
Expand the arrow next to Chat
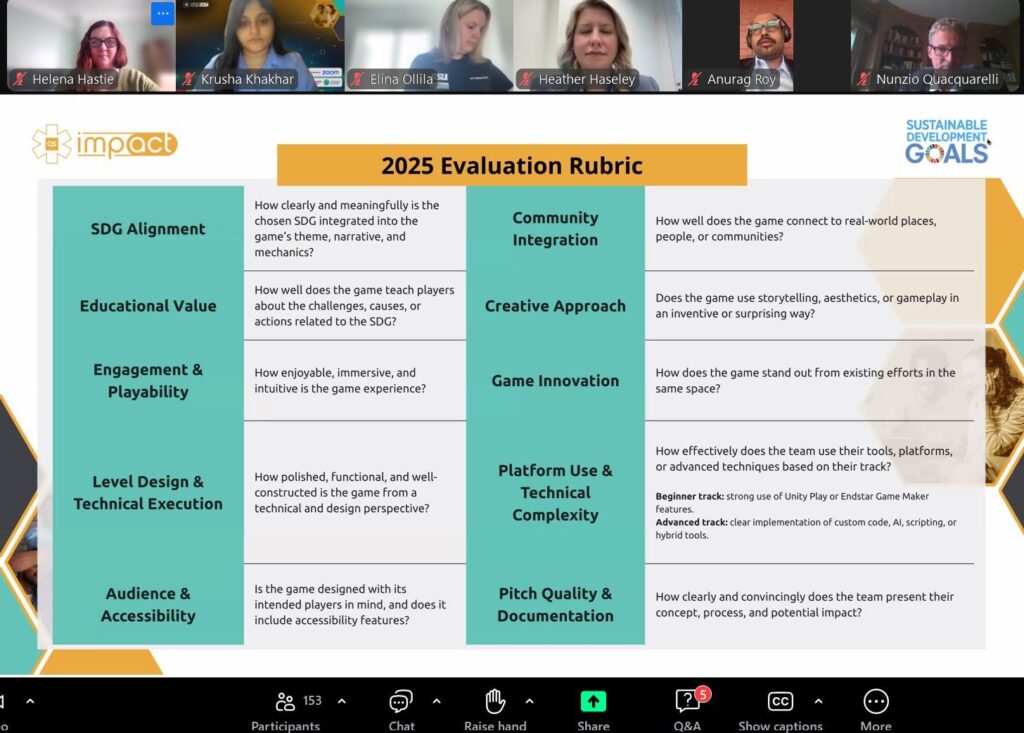click(436, 701)
